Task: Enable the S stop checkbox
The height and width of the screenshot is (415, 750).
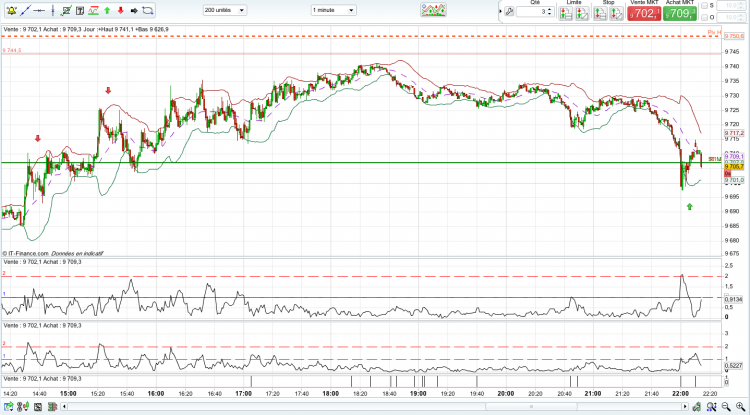Action: pyautogui.click(x=705, y=5)
